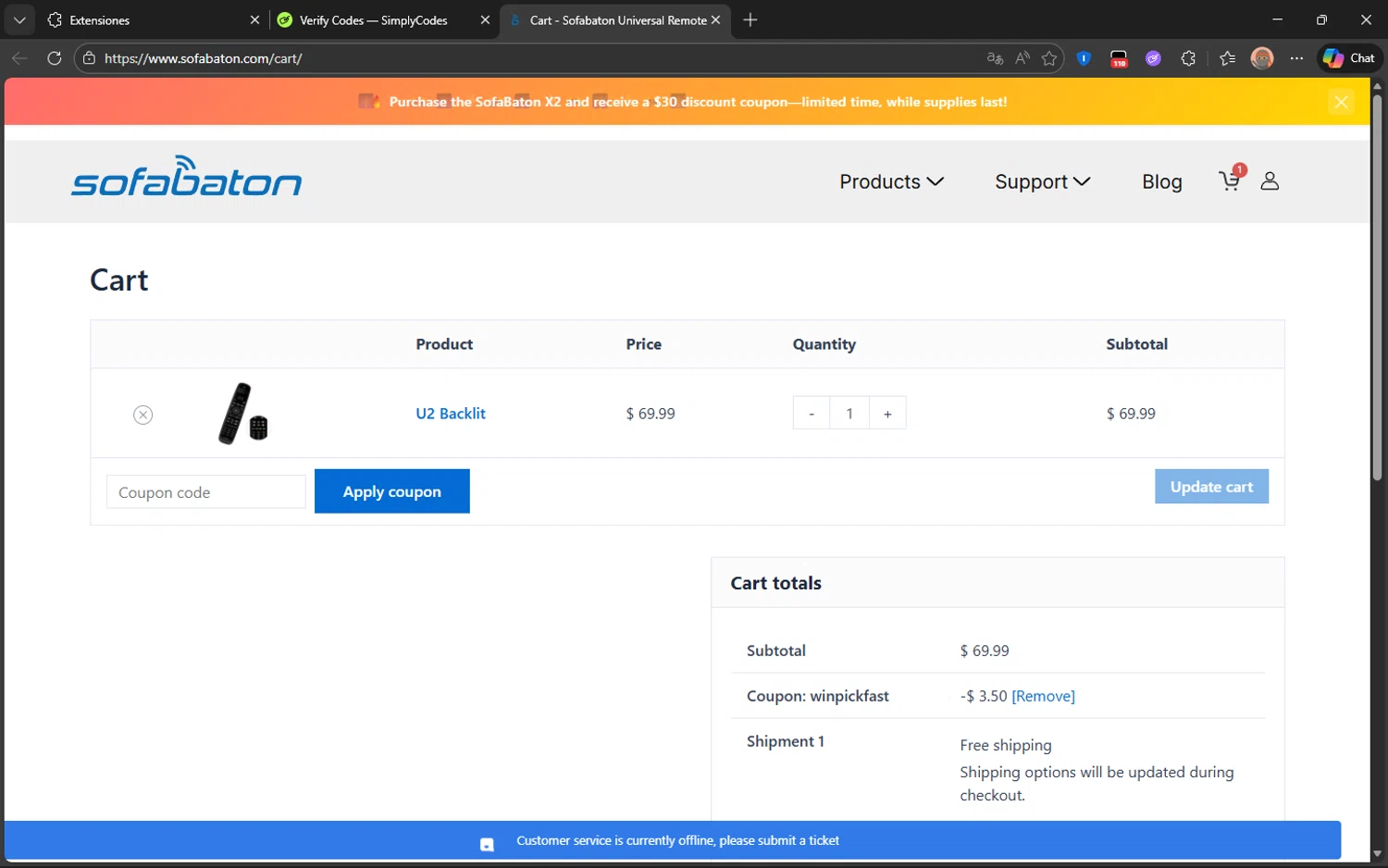This screenshot has width=1388, height=868.
Task: Reload the page with refresh icon
Action: click(55, 58)
